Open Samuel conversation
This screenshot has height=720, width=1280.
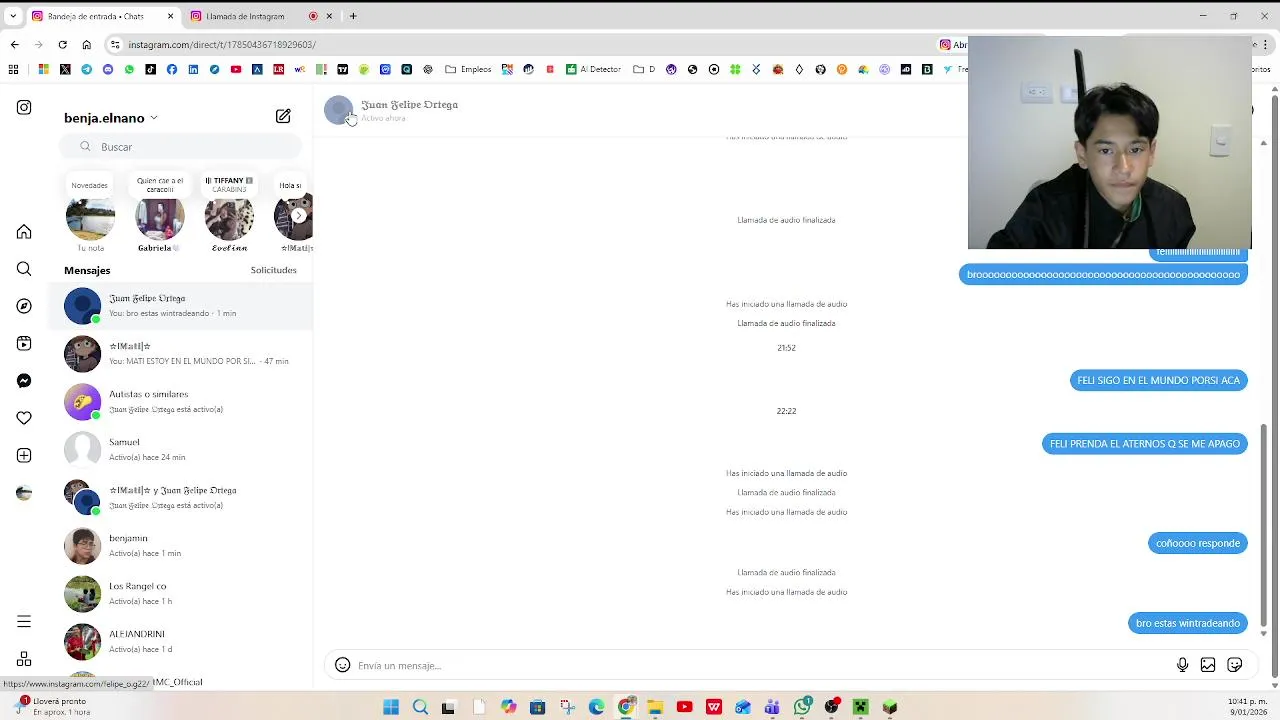181,449
